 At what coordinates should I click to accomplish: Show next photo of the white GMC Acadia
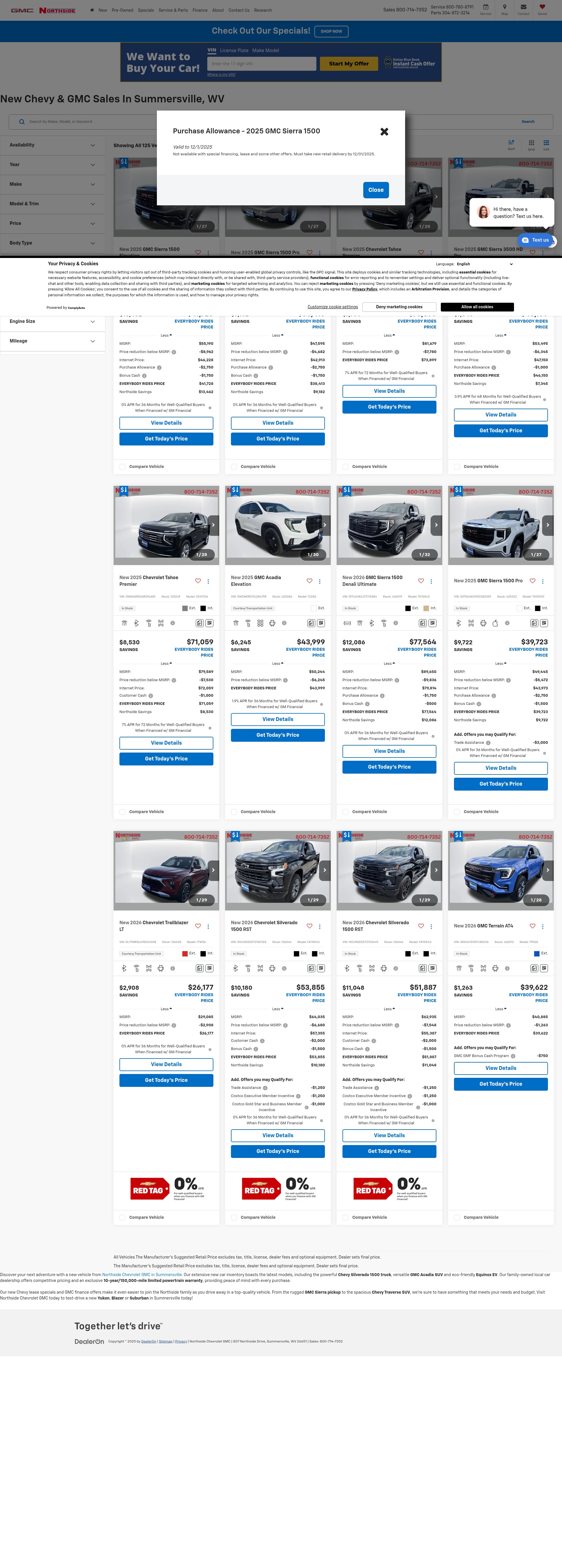point(325,525)
